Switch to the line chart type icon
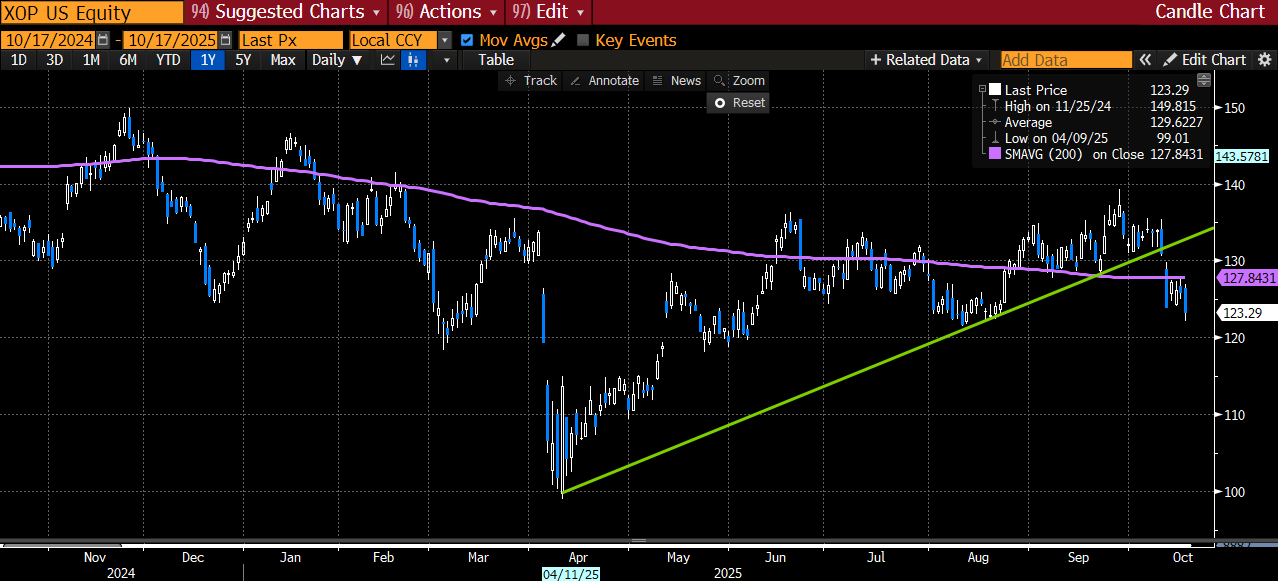Screen dimensions: 1278x581 [388, 60]
